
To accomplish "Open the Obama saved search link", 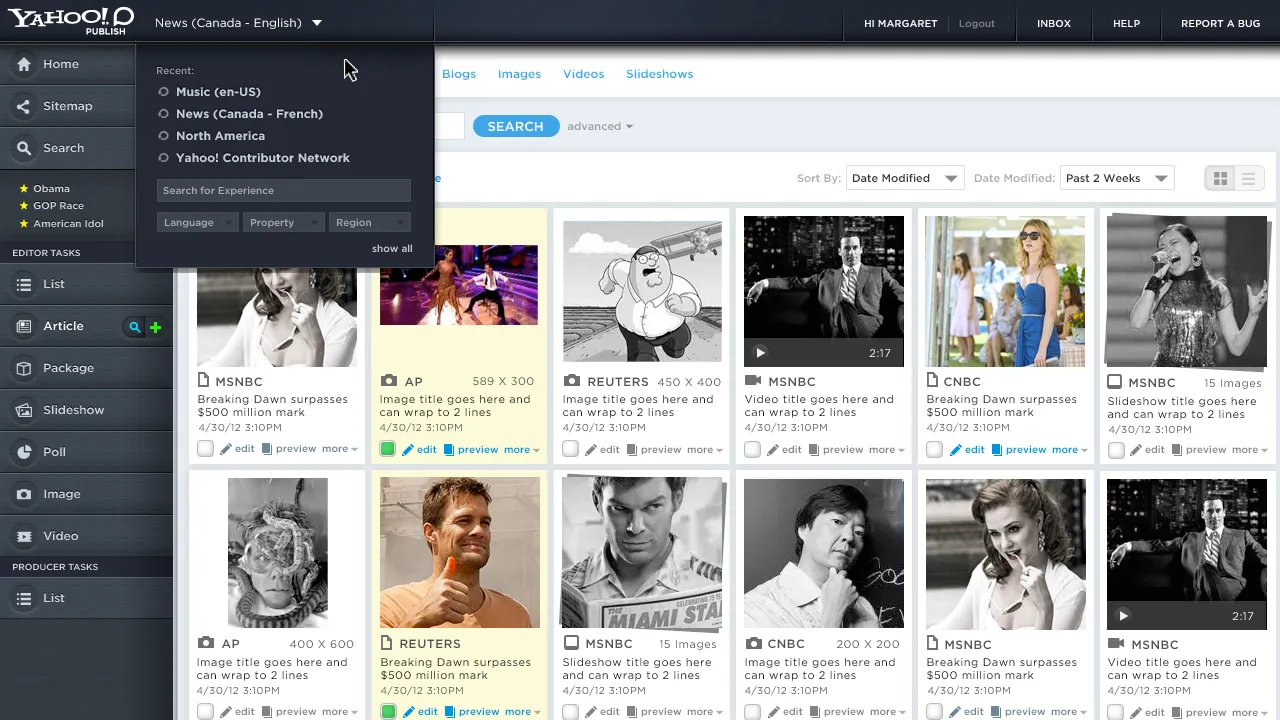I will click(51, 188).
